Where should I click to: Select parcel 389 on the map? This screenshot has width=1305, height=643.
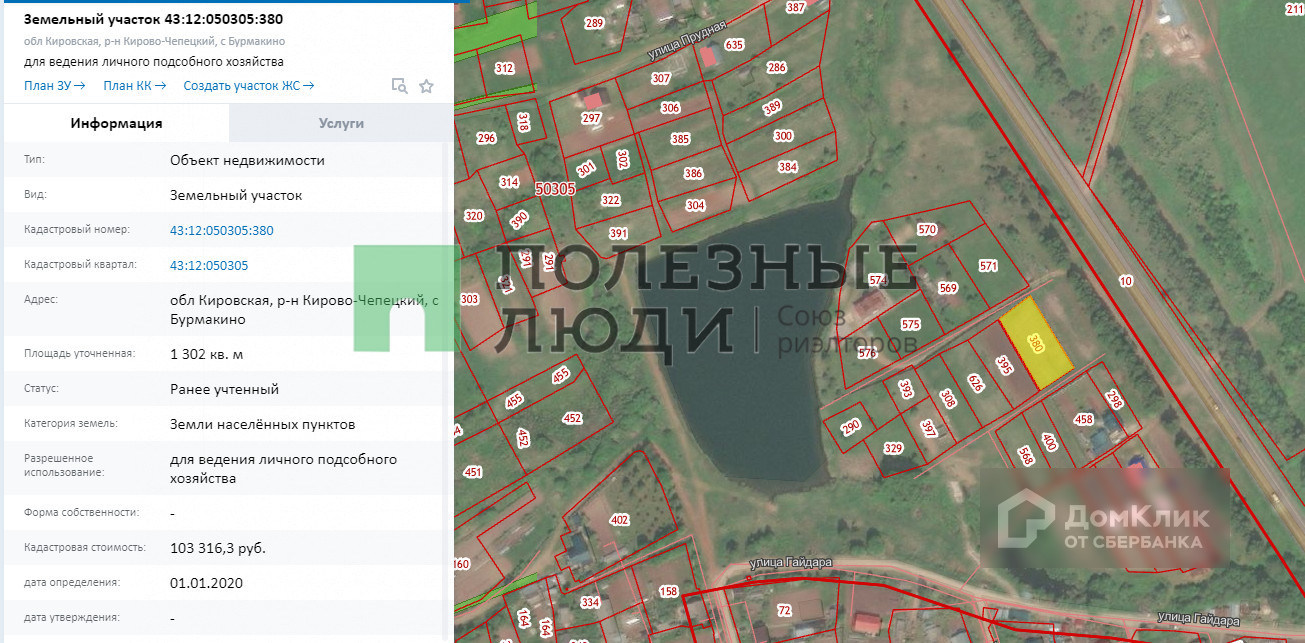click(771, 107)
